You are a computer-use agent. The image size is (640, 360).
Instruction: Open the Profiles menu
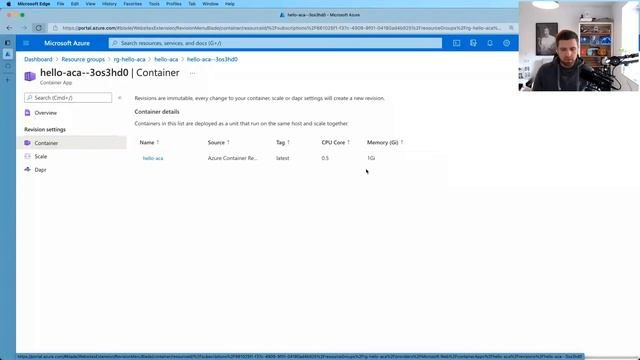[x=173, y=4]
